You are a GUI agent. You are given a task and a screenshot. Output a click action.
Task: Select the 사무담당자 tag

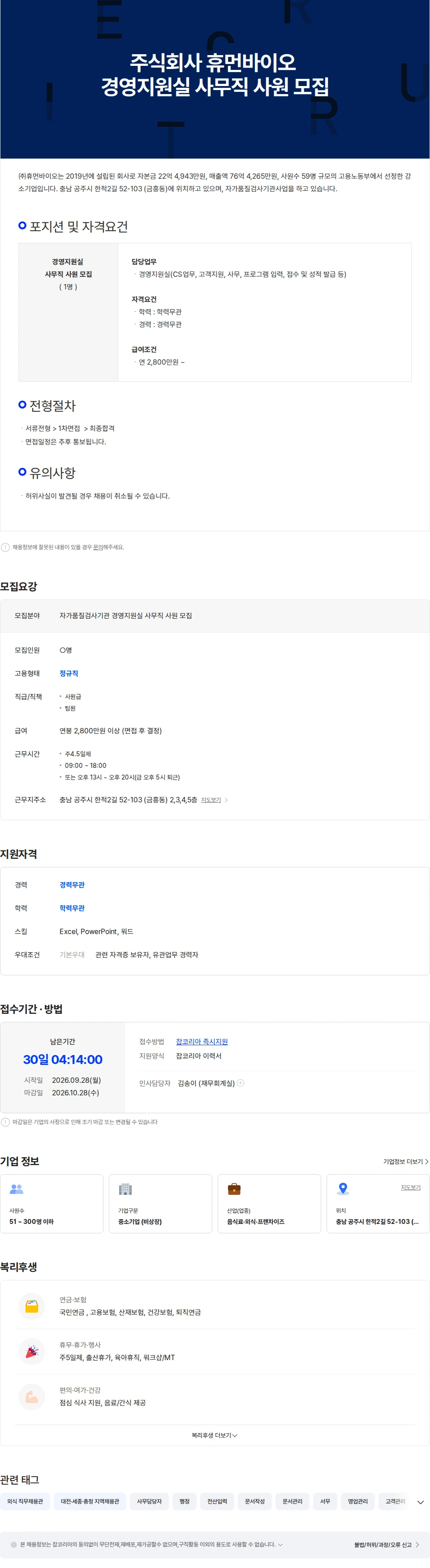(149, 1501)
